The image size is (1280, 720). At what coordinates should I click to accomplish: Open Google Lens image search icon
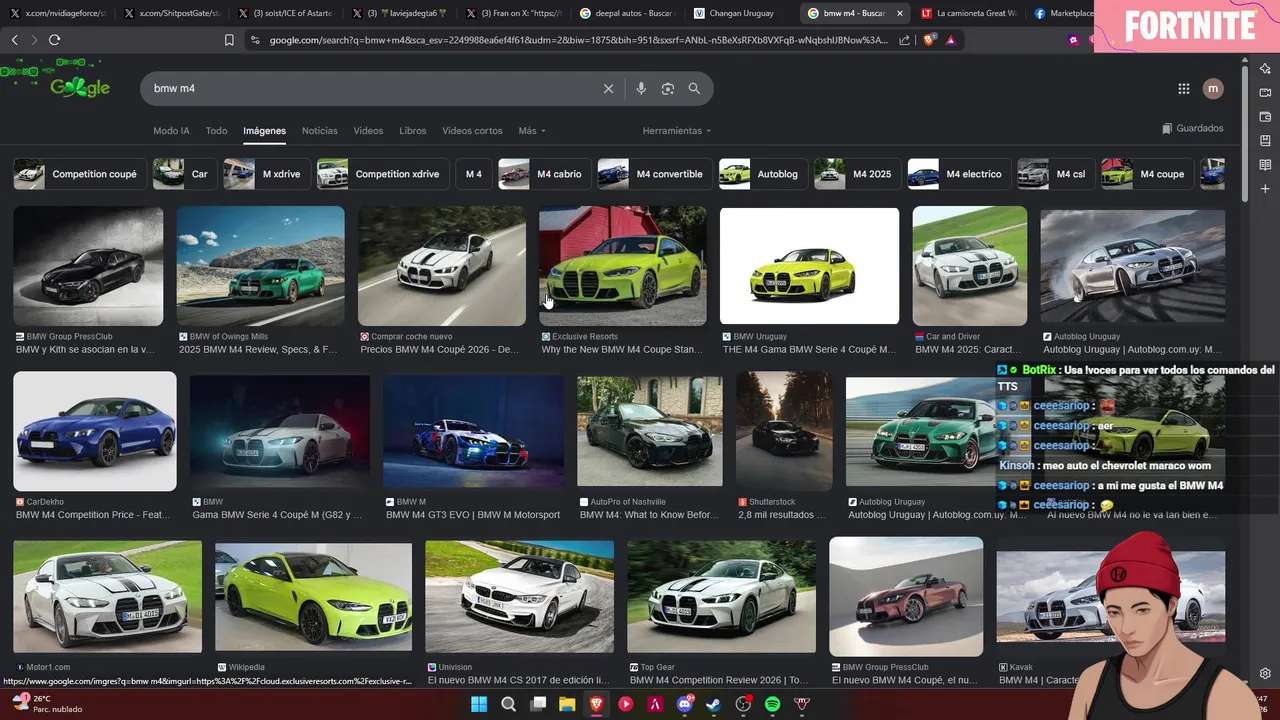[x=668, y=89]
